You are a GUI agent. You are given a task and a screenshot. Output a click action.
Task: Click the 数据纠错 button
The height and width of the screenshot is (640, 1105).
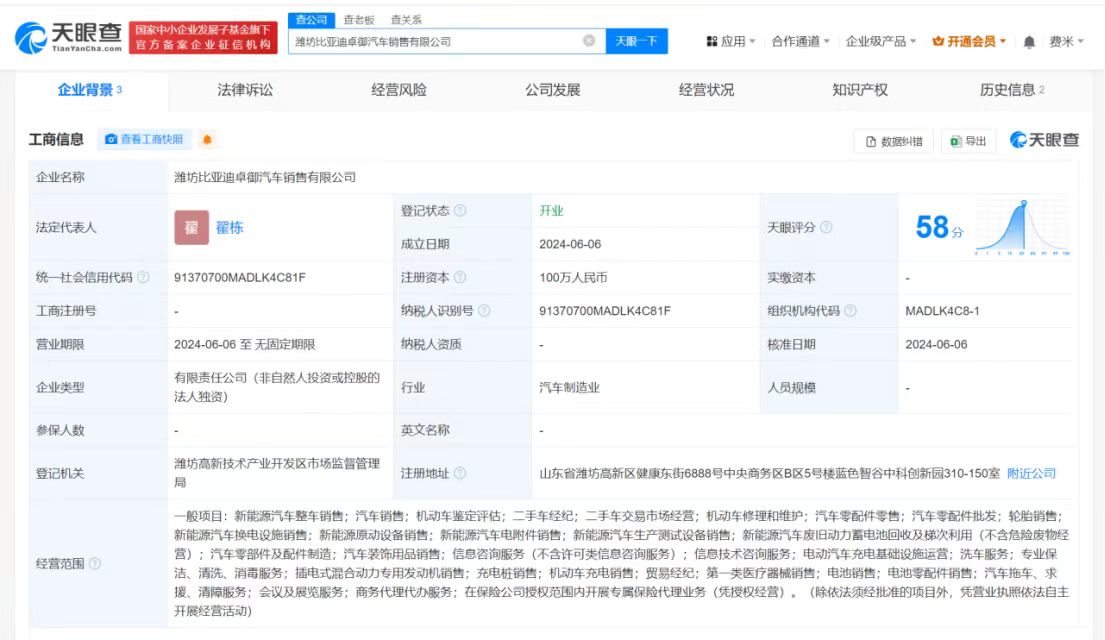pyautogui.click(x=894, y=141)
